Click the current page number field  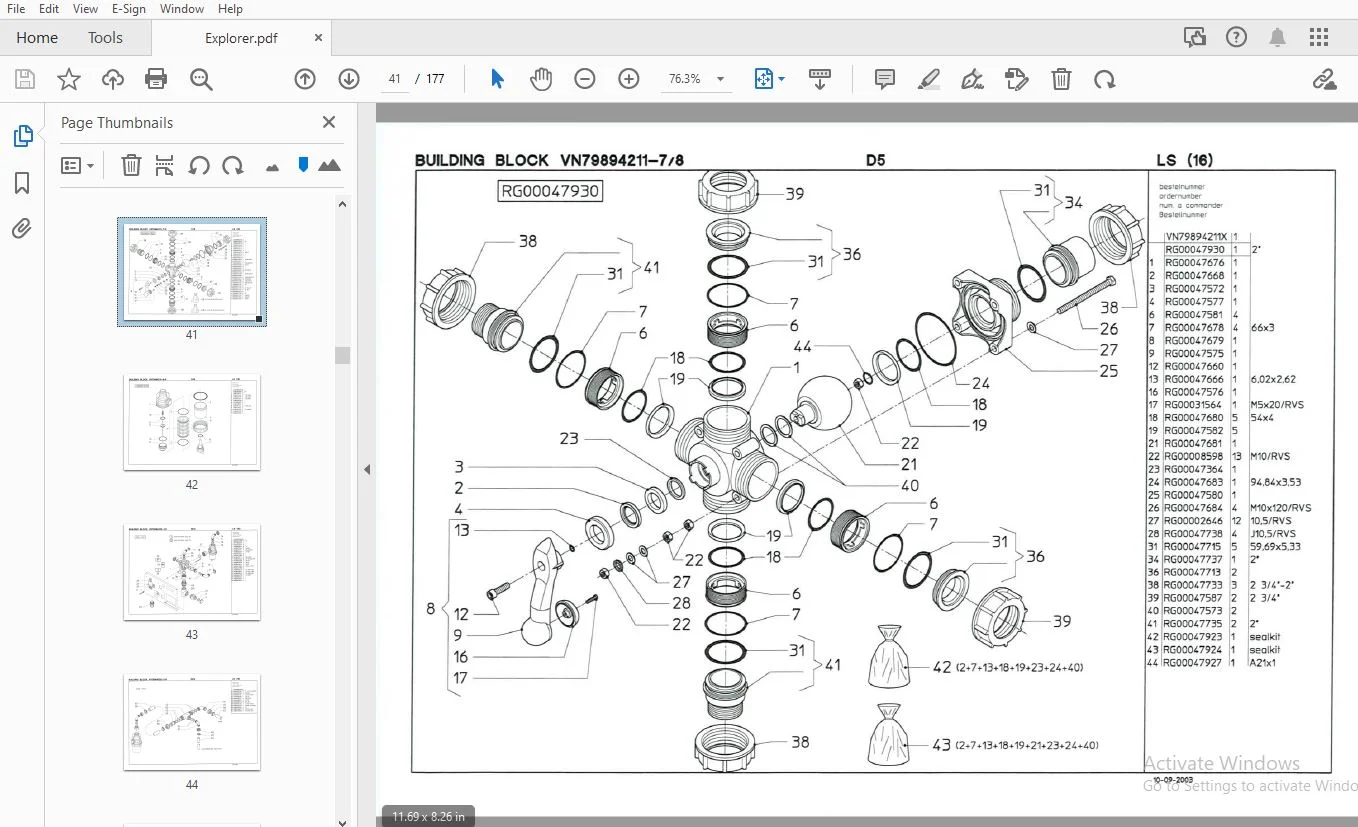click(394, 79)
